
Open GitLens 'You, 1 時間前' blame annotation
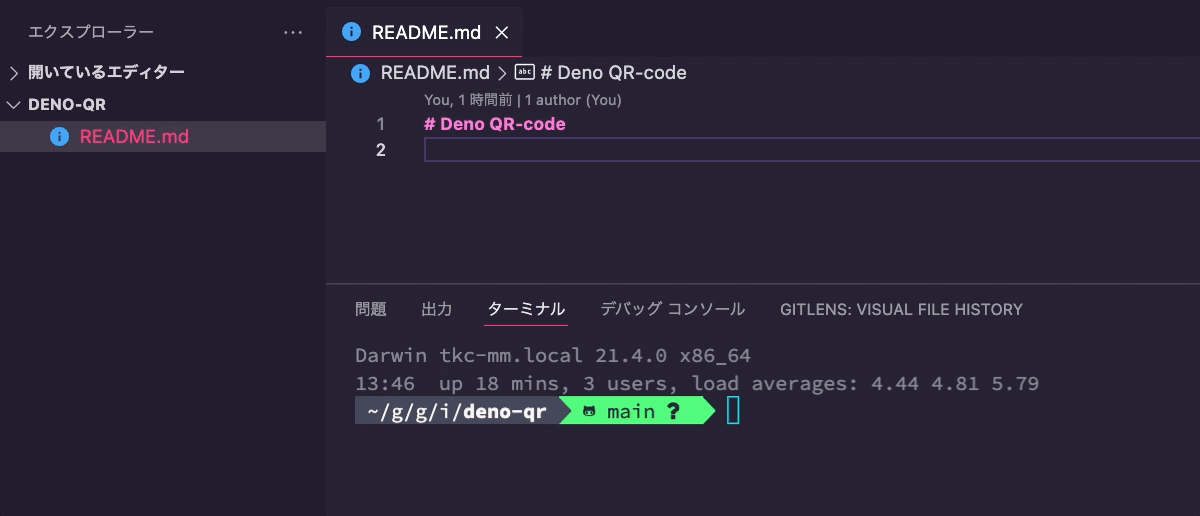(468, 100)
